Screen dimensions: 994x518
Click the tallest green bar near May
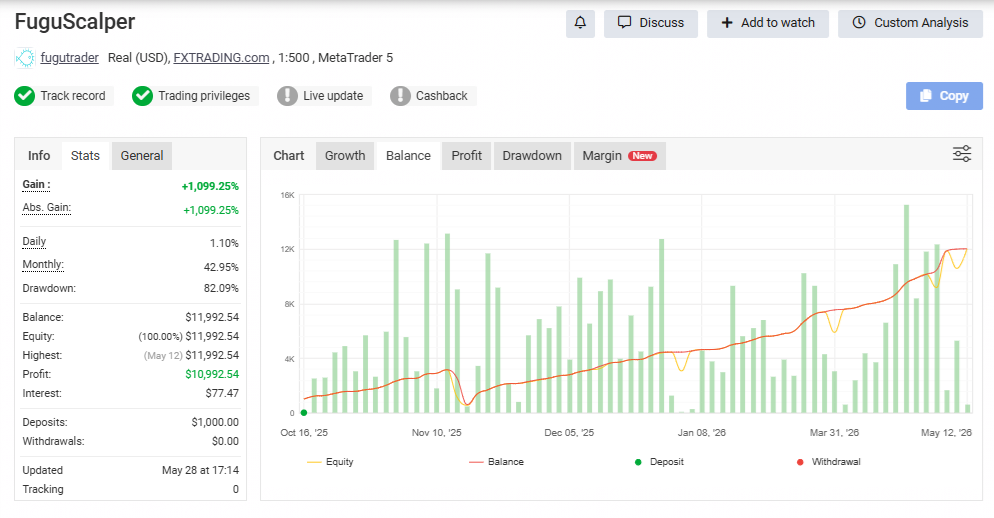click(x=907, y=309)
